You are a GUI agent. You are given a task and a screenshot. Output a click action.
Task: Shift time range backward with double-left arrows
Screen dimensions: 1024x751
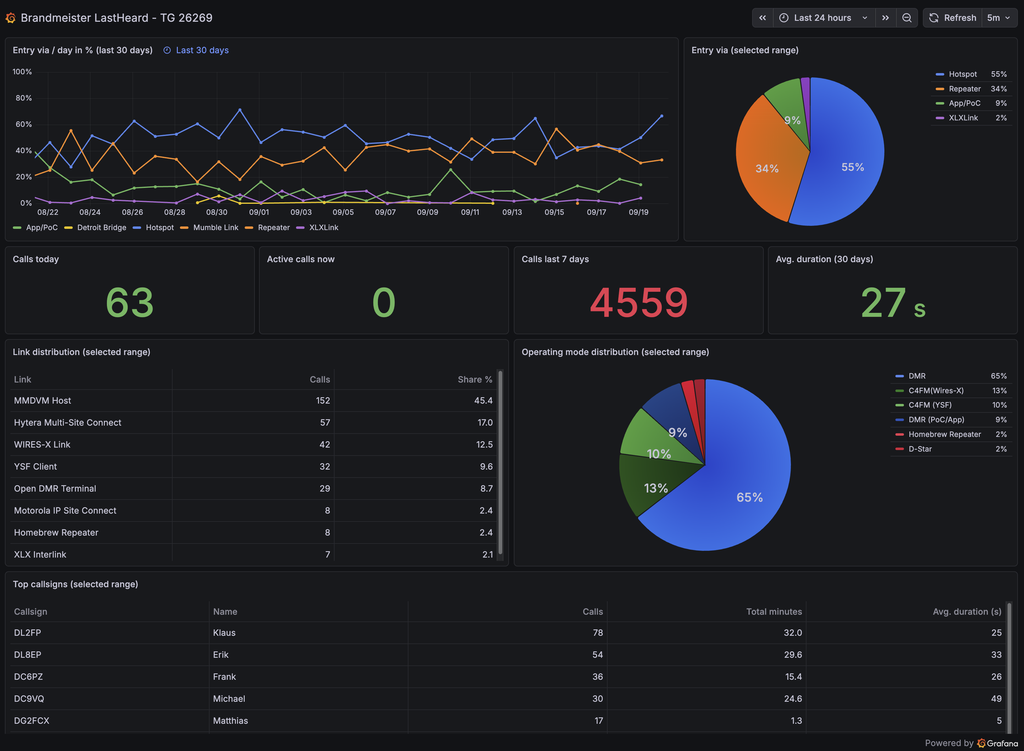point(762,18)
